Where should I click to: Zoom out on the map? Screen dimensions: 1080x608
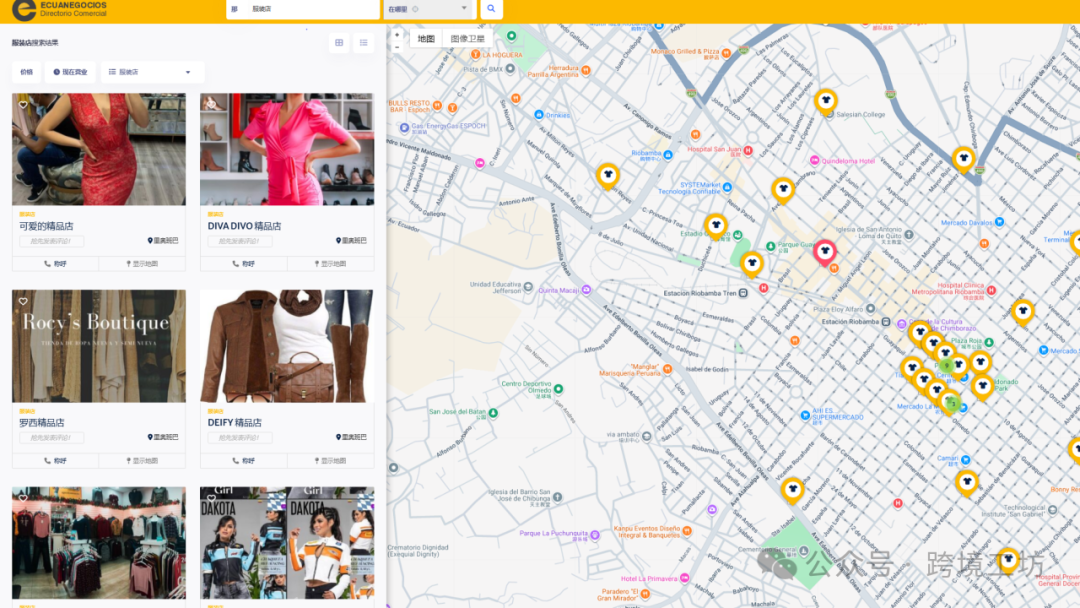tap(397, 46)
